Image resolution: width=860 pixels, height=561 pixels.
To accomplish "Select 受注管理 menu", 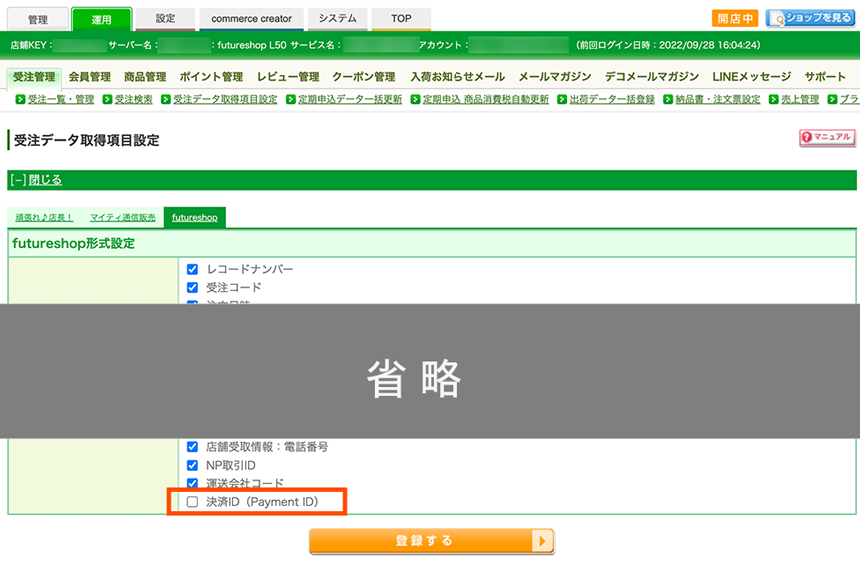I will click(34, 77).
